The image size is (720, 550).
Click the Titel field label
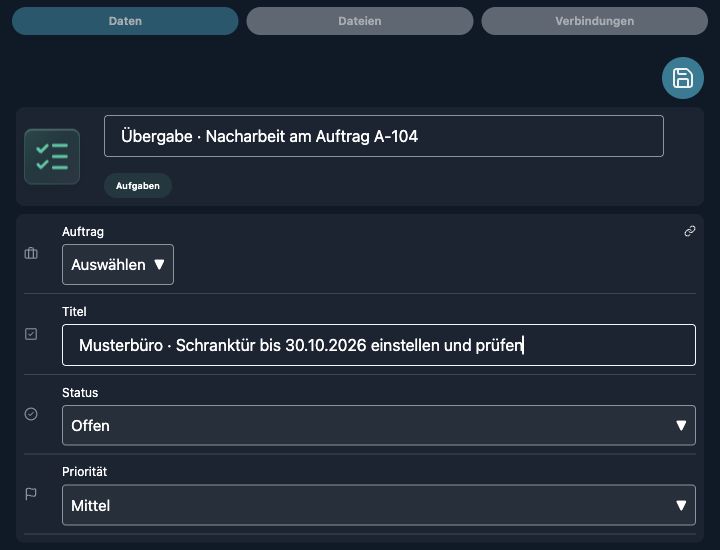[x=74, y=312]
